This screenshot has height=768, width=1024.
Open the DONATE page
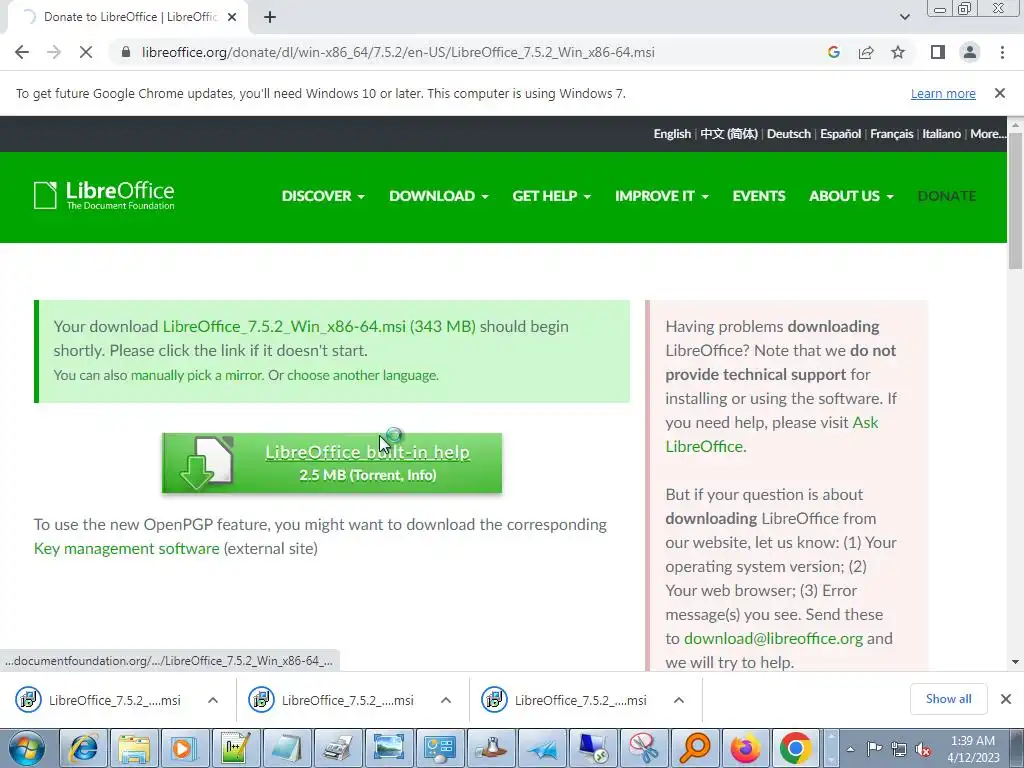(x=947, y=196)
